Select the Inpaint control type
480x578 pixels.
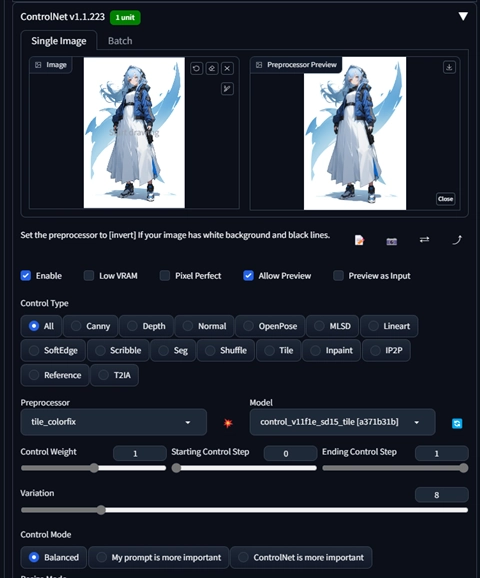tap(331, 351)
